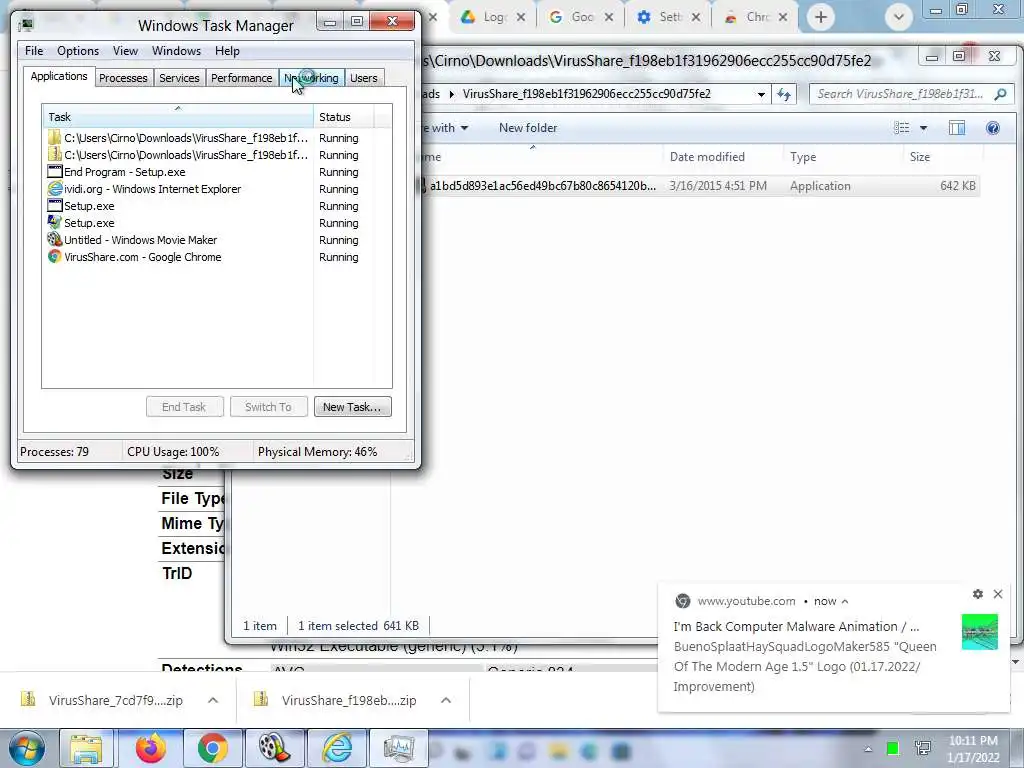Open the File menu in Task Manager
The width and height of the screenshot is (1024, 768).
[x=34, y=51]
